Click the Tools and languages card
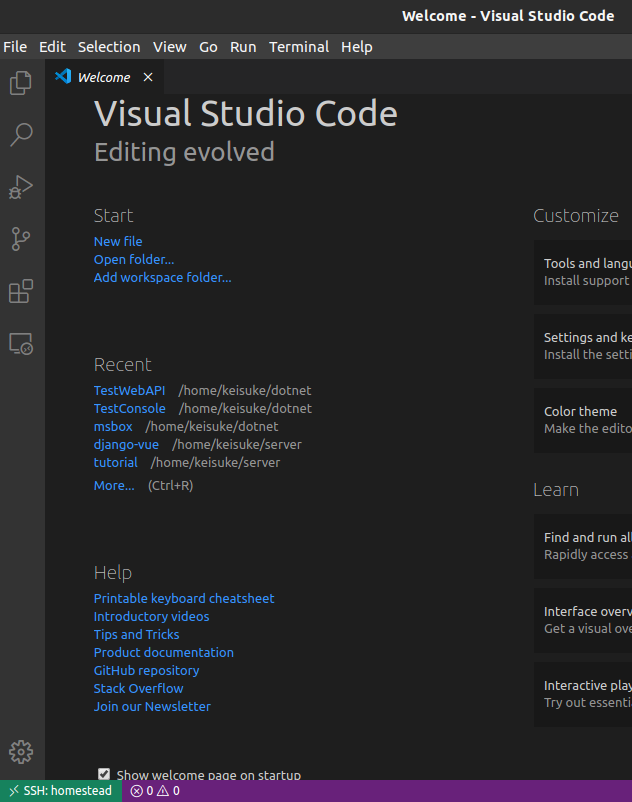 [x=583, y=272]
